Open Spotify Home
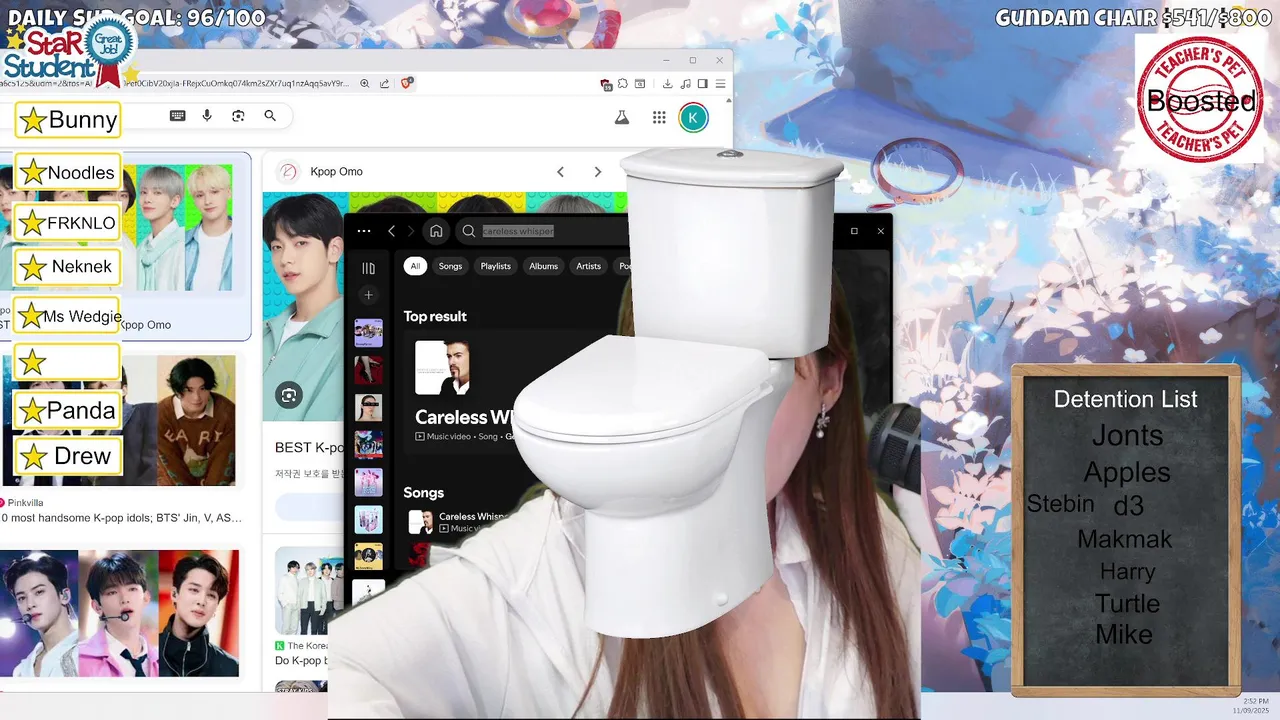Screen dimensions: 1280x720 click(x=436, y=231)
